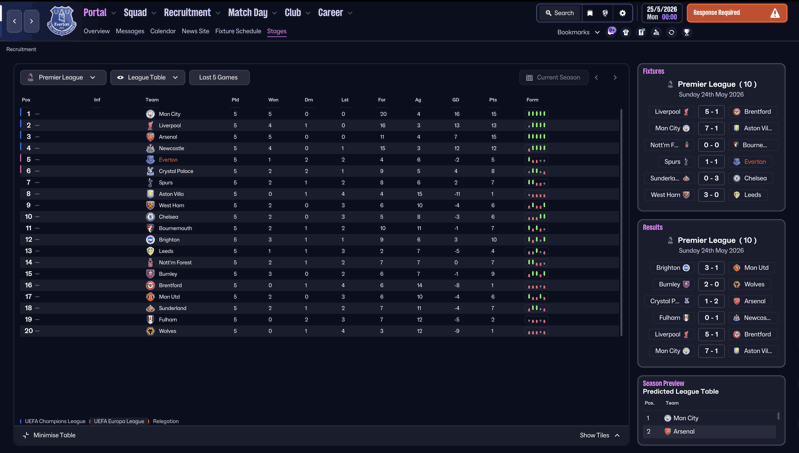Click the Chelsea badge in Fixtures panel

736,178
